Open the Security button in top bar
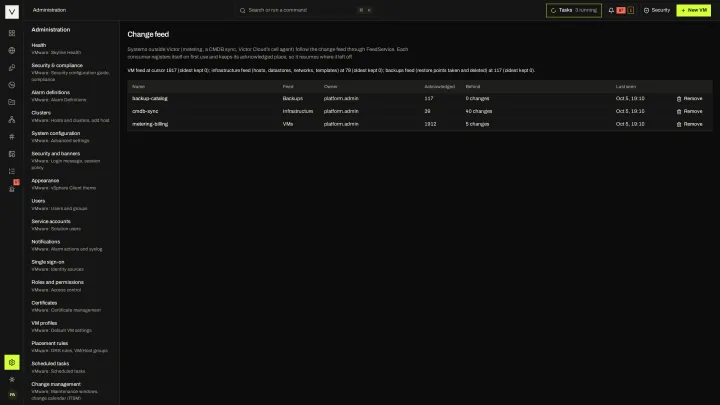 (x=657, y=10)
